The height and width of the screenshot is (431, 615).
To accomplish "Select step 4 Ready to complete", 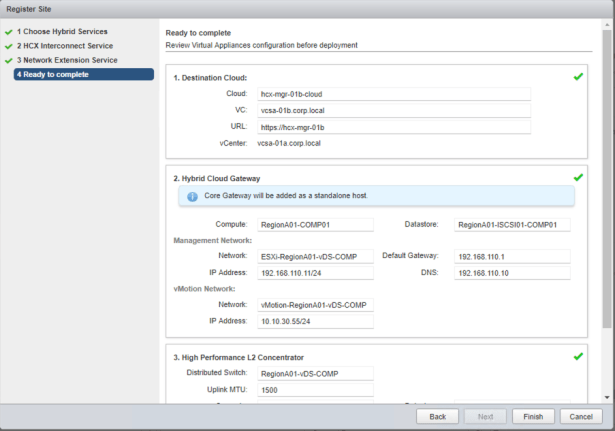I will tap(84, 75).
